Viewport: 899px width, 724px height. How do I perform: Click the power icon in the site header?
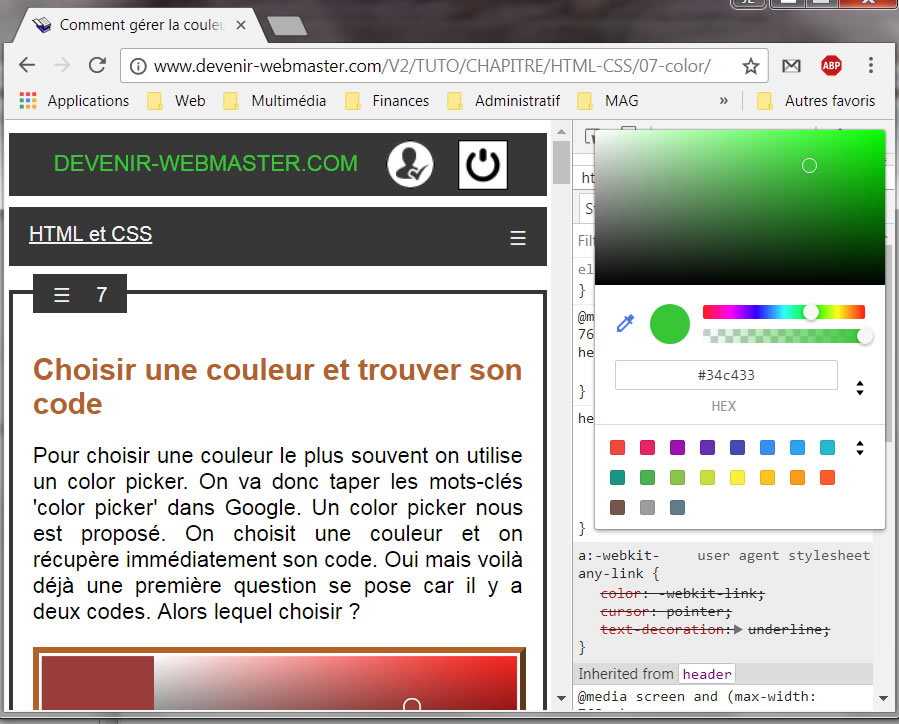click(483, 165)
